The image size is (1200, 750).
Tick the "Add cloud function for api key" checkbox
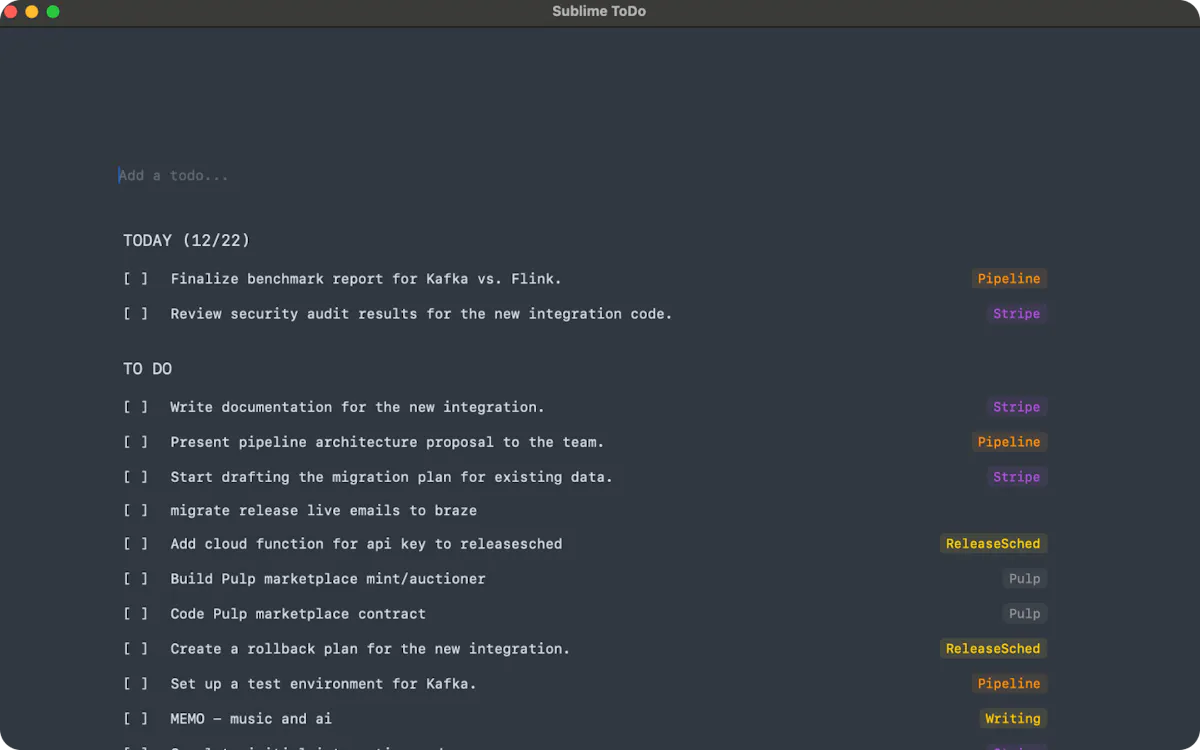pos(136,544)
